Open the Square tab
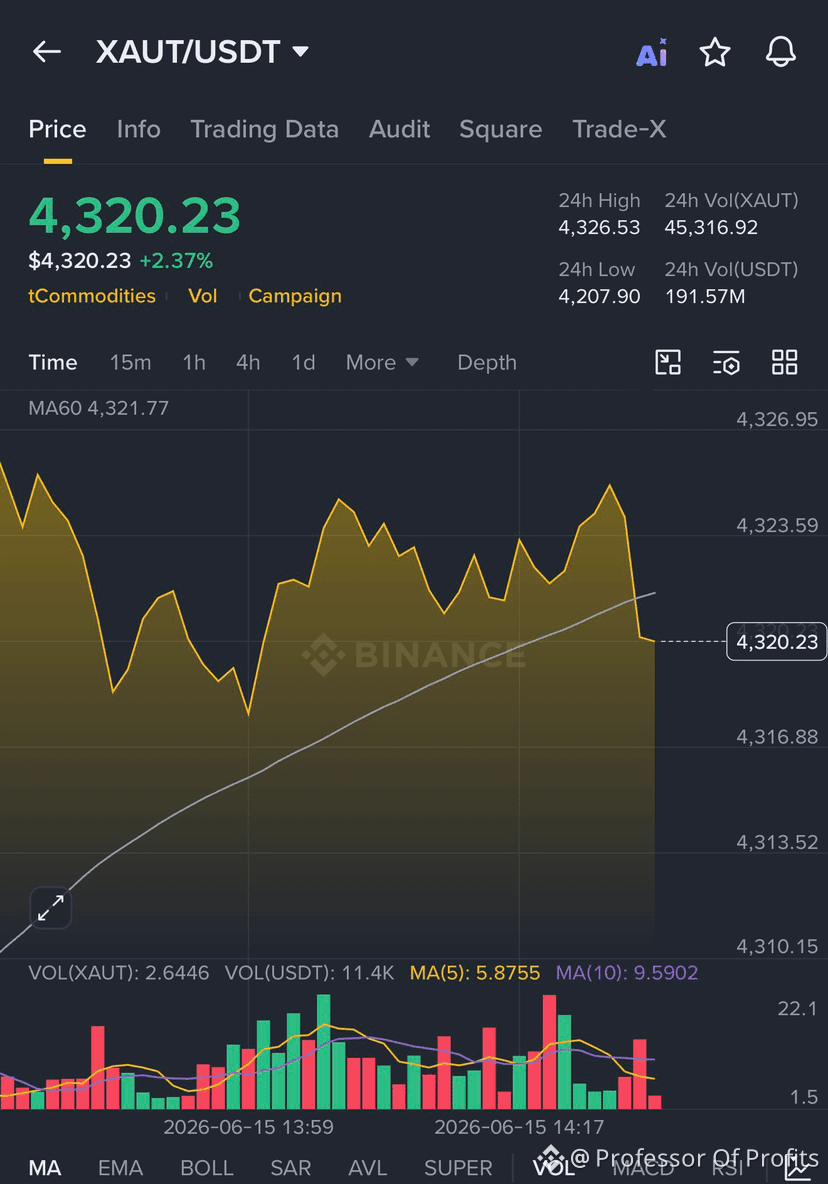Viewport: 828px width, 1184px height. click(x=500, y=129)
